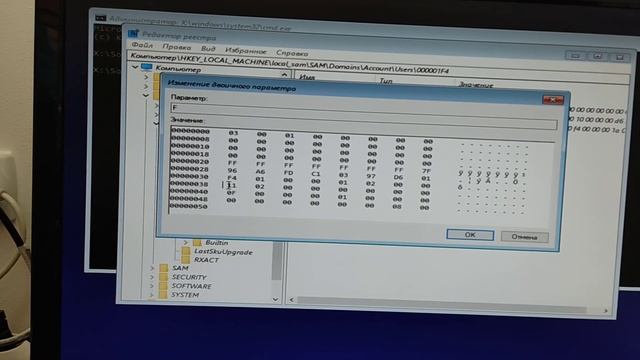Click the Registry Editor title bar icon

[133, 34]
